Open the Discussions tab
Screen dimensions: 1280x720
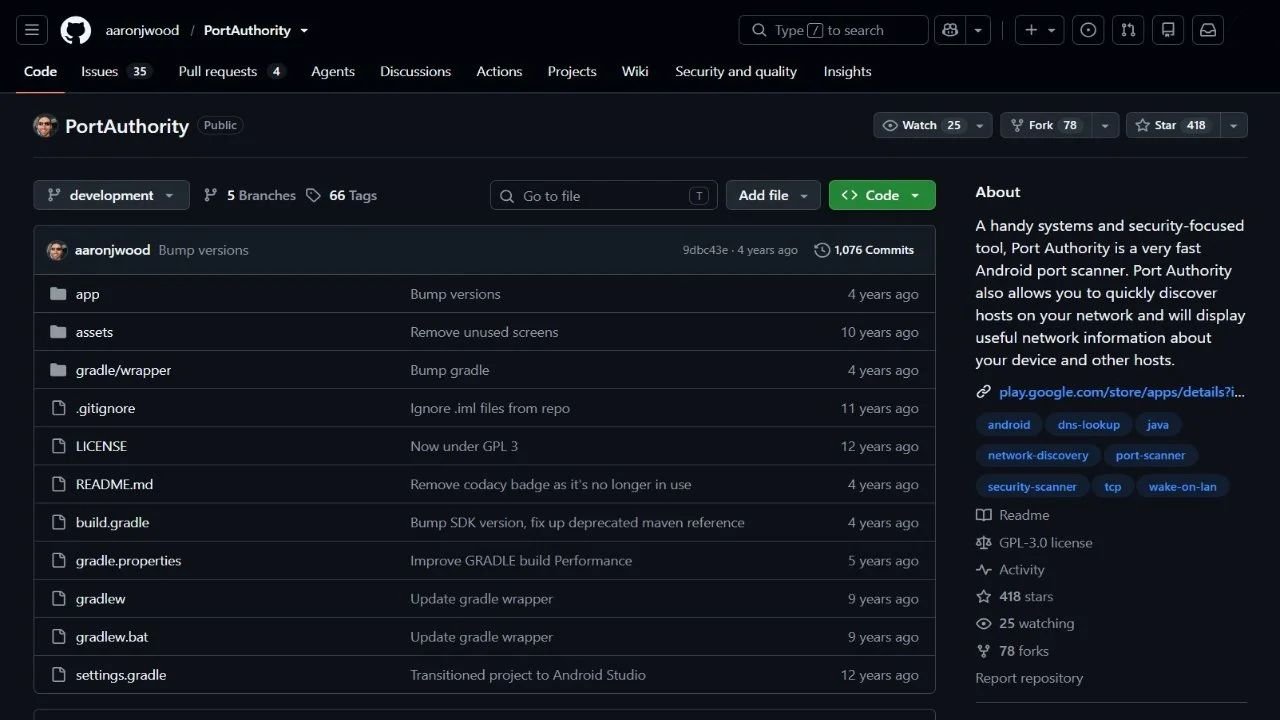coord(415,71)
